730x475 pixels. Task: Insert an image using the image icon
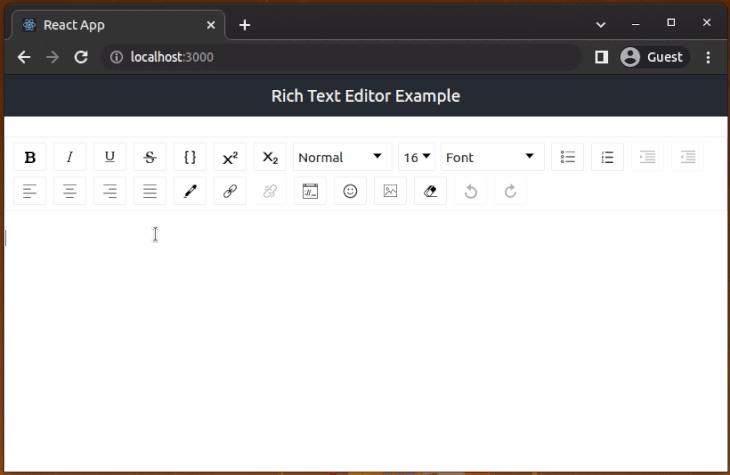click(x=390, y=191)
